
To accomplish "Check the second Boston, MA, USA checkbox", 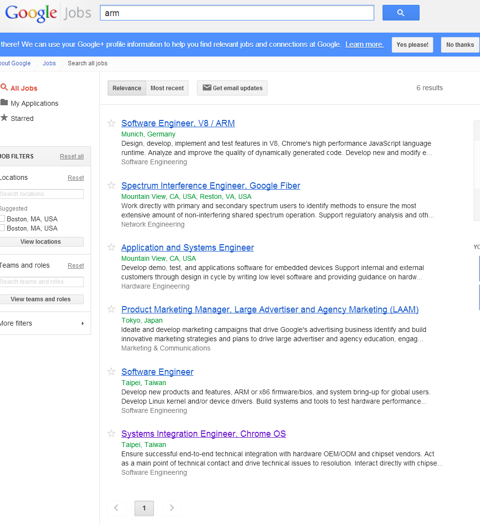I will pyautogui.click(x=2, y=228).
